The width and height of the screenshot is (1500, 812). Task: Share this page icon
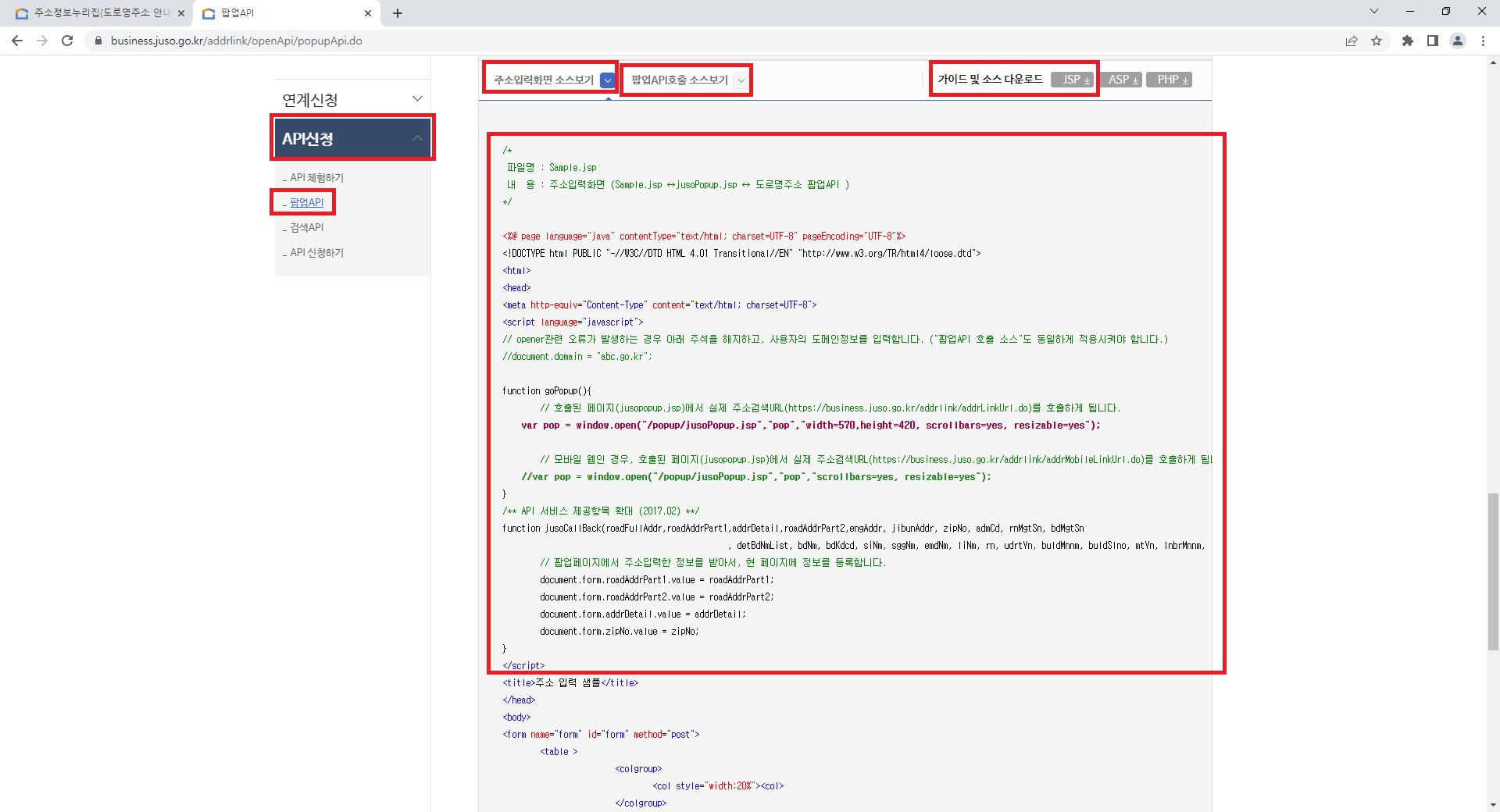click(x=1352, y=41)
